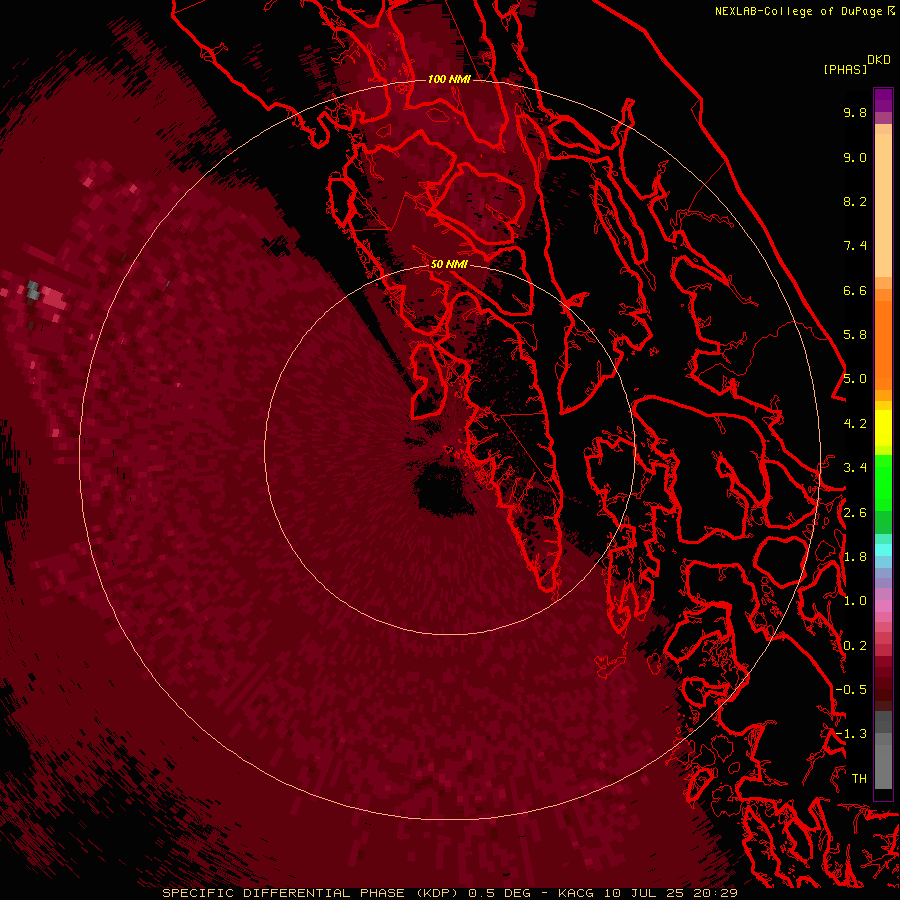Viewport: 900px width, 900px height.
Task: Click the 2.6 value on the color scale
Action: pos(855,513)
